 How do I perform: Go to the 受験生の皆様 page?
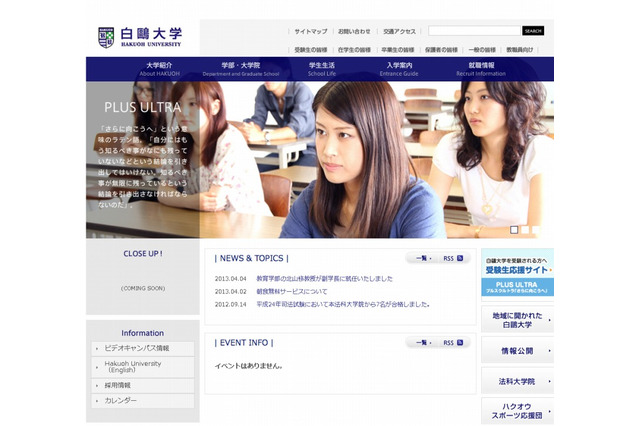point(311,50)
